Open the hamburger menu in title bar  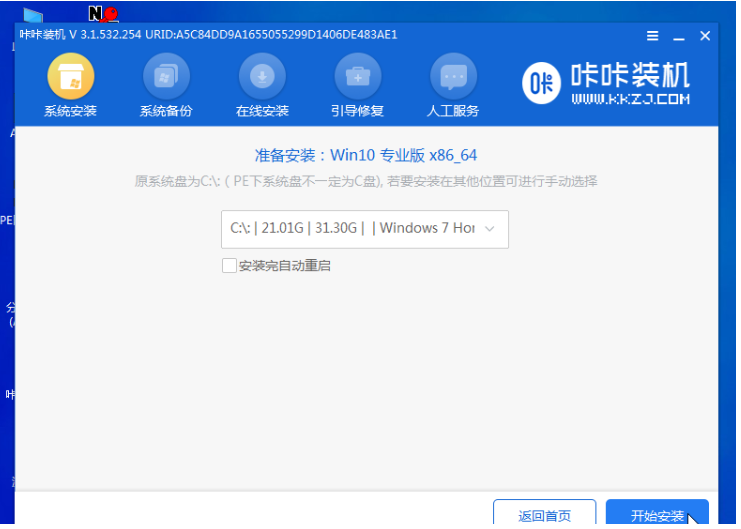[x=653, y=35]
